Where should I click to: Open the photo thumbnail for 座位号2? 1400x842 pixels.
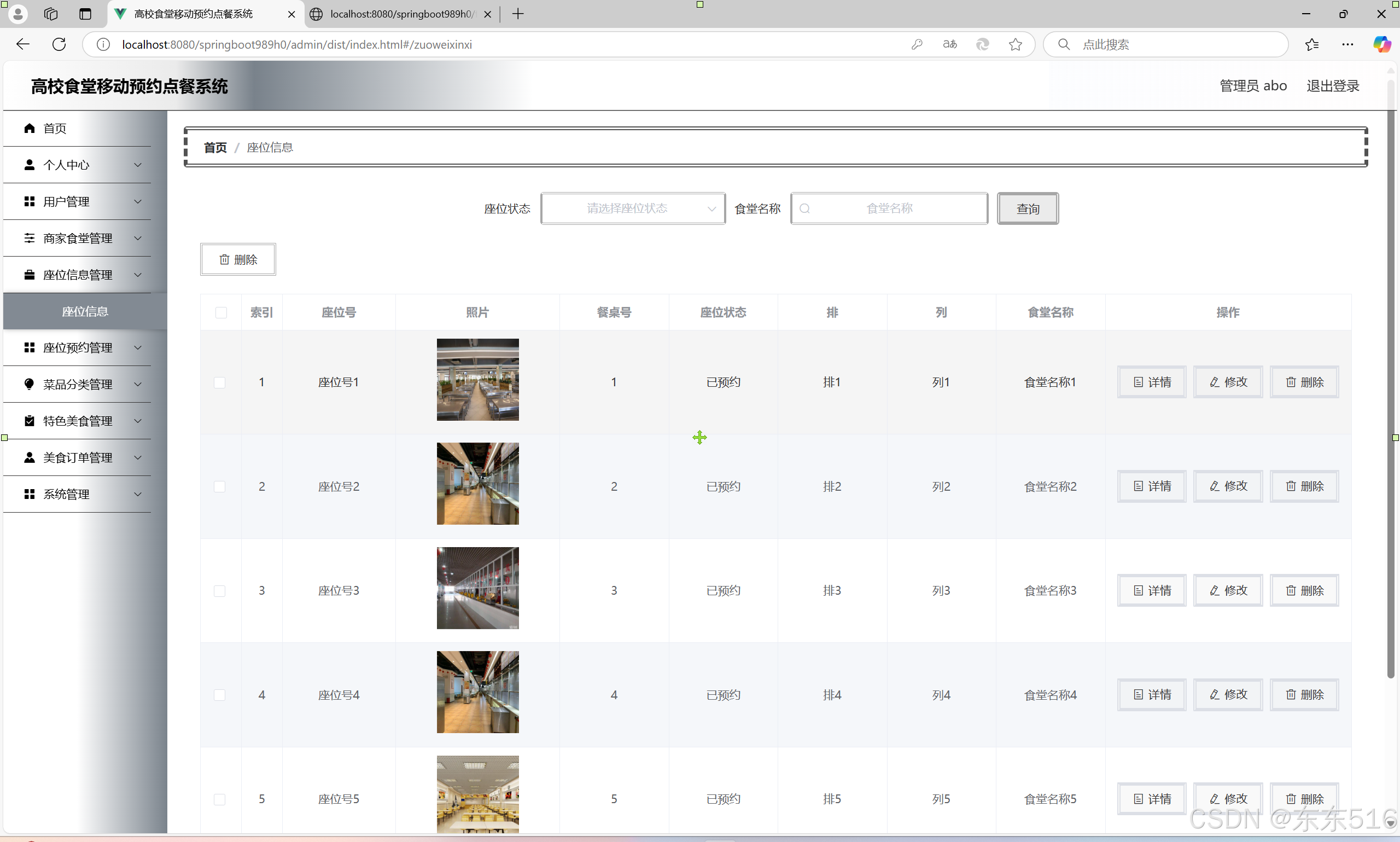tap(477, 484)
